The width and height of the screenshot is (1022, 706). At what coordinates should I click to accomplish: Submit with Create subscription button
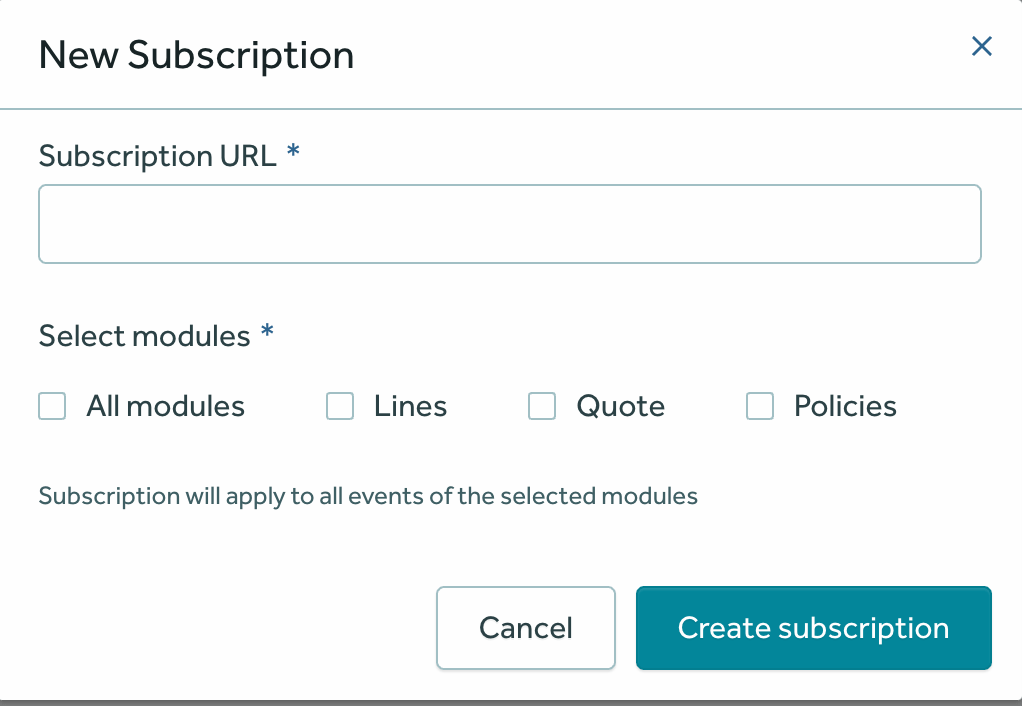814,628
